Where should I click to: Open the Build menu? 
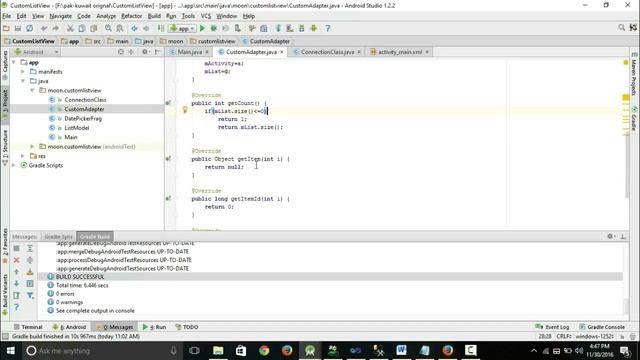[x=154, y=16]
